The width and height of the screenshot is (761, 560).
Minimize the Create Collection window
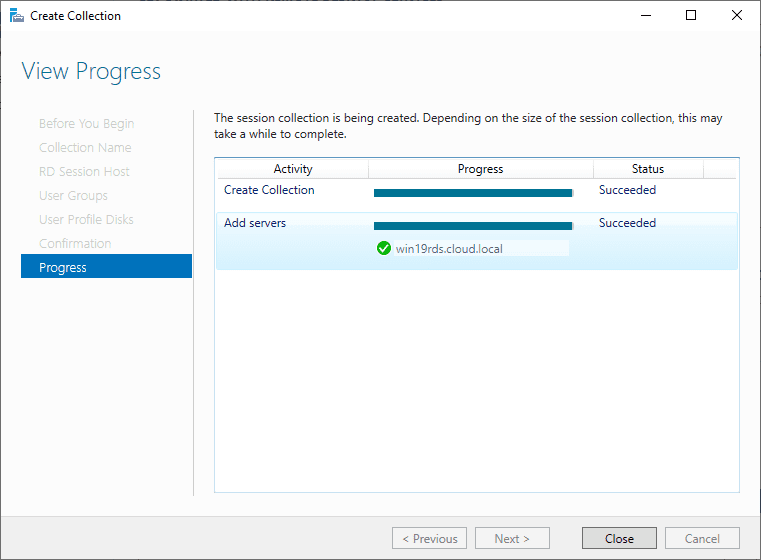(x=644, y=16)
